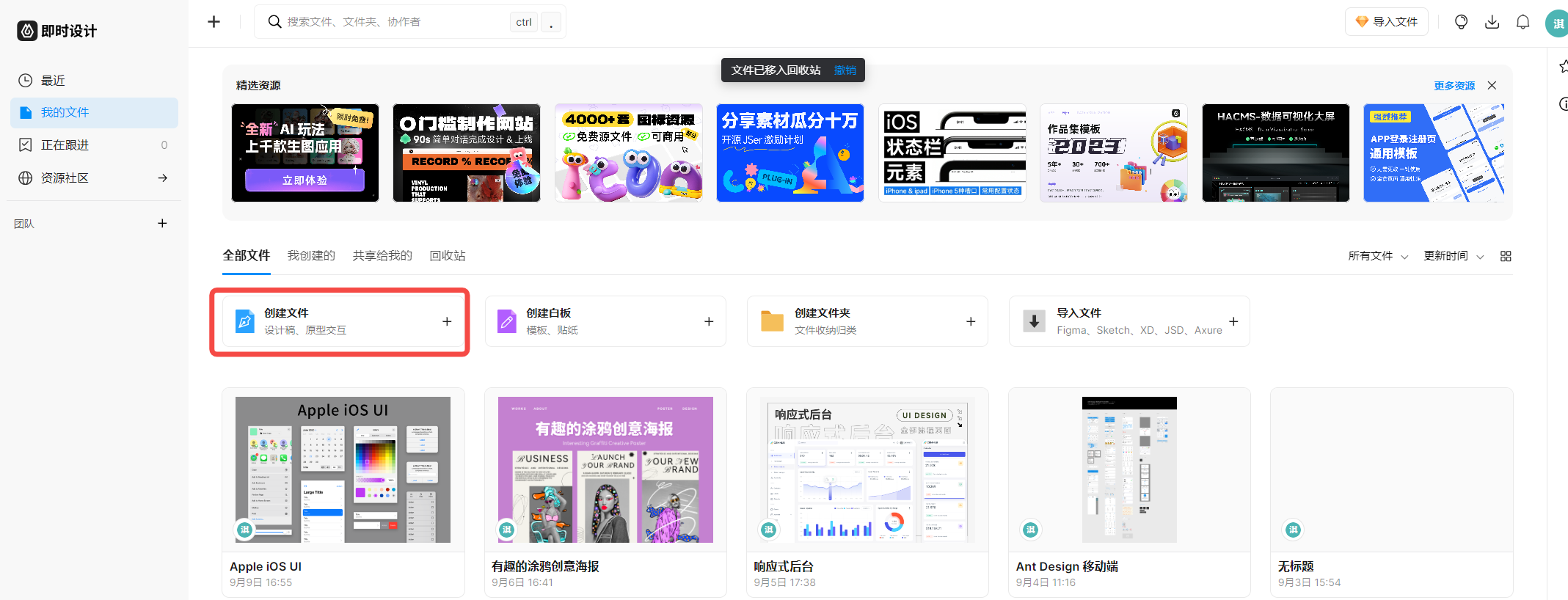Click the purple 创建白板 icon

click(x=507, y=321)
